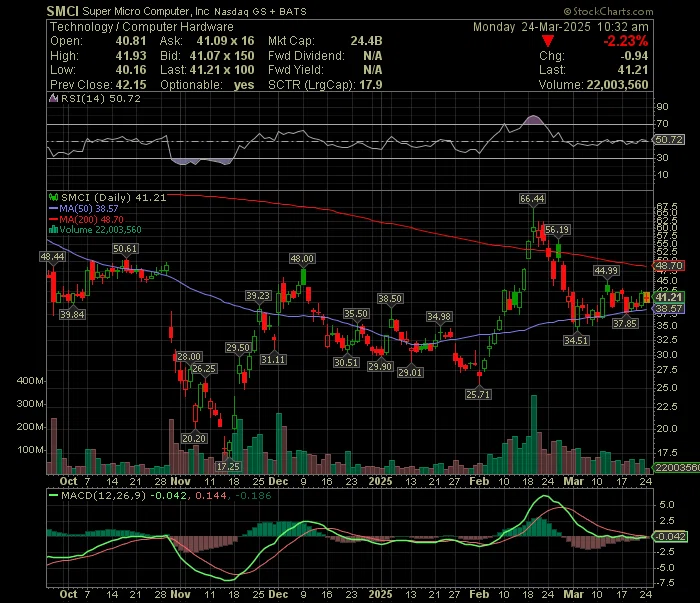
Task: Click the Monday 24-Mar-2025 10:32 am timestamp
Action: (x=561, y=27)
